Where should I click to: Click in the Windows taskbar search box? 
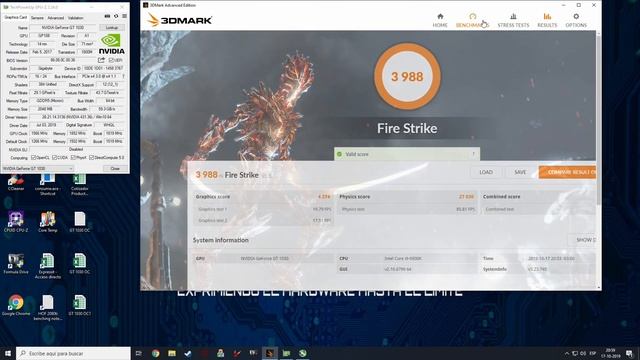73,353
